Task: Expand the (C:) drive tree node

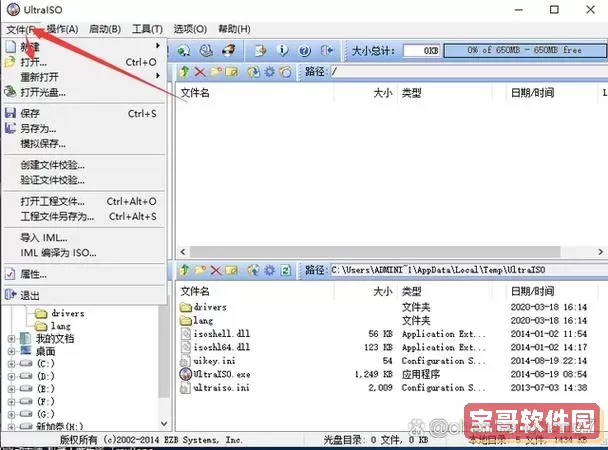Action: tap(12, 366)
